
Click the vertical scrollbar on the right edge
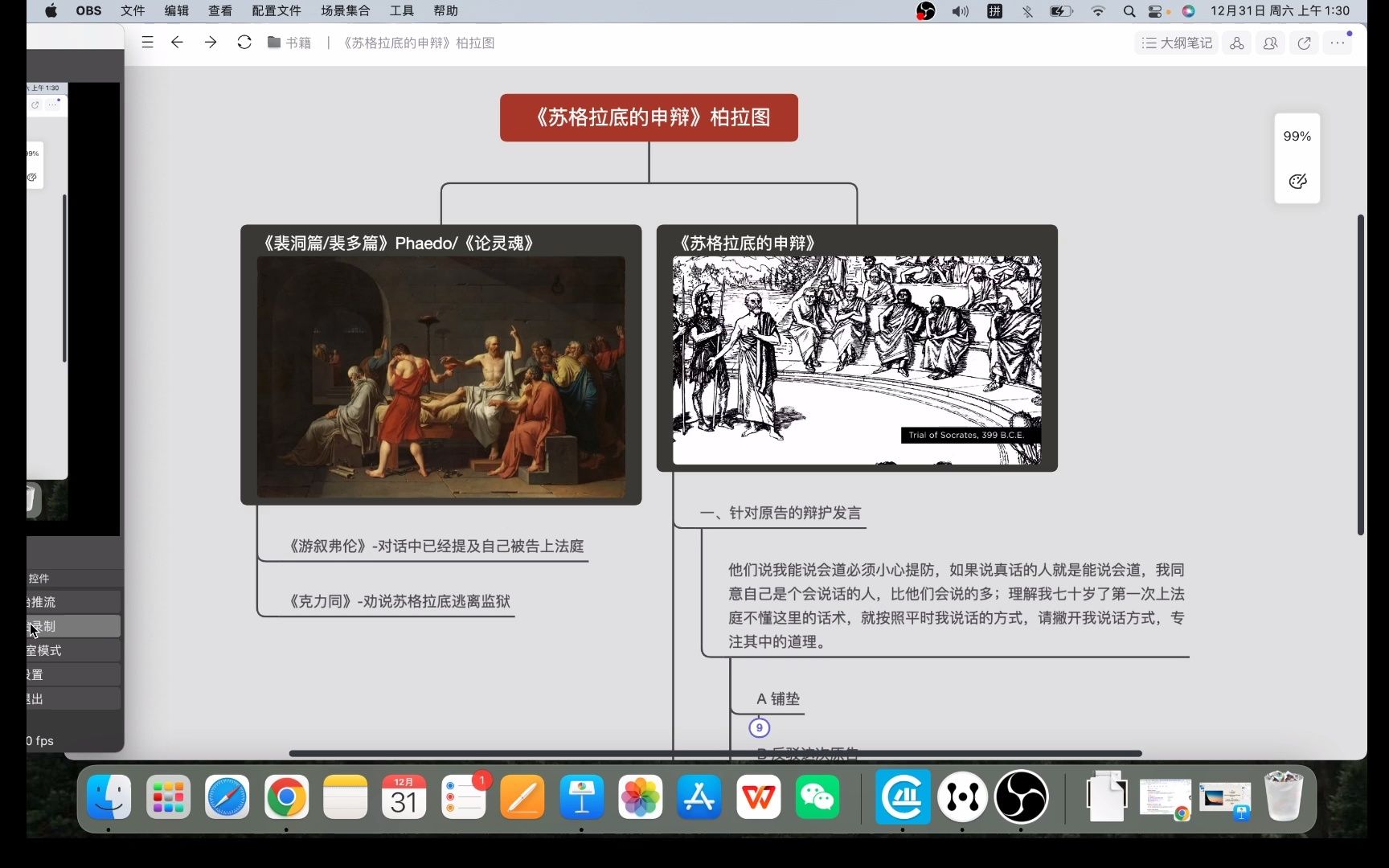coord(1361,375)
